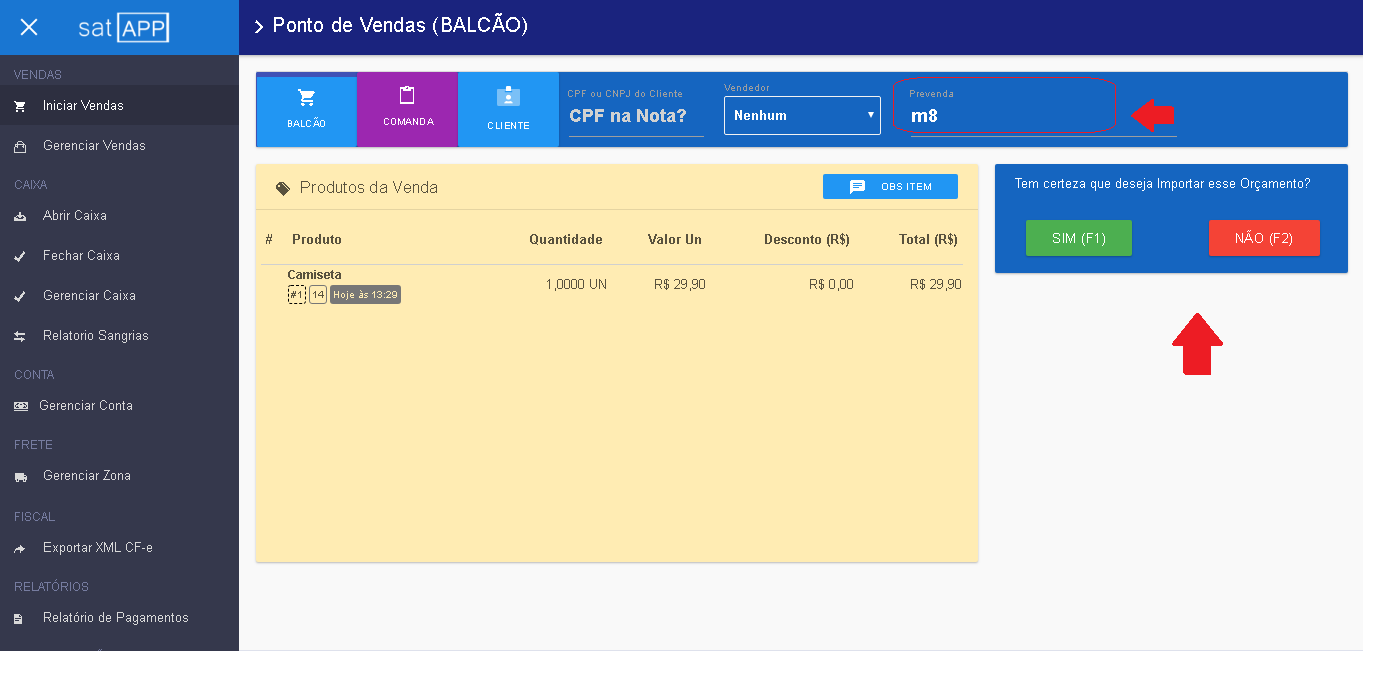Click the truck icon beside Gerenciar Zona
The image size is (1378, 696).
(x=20, y=477)
